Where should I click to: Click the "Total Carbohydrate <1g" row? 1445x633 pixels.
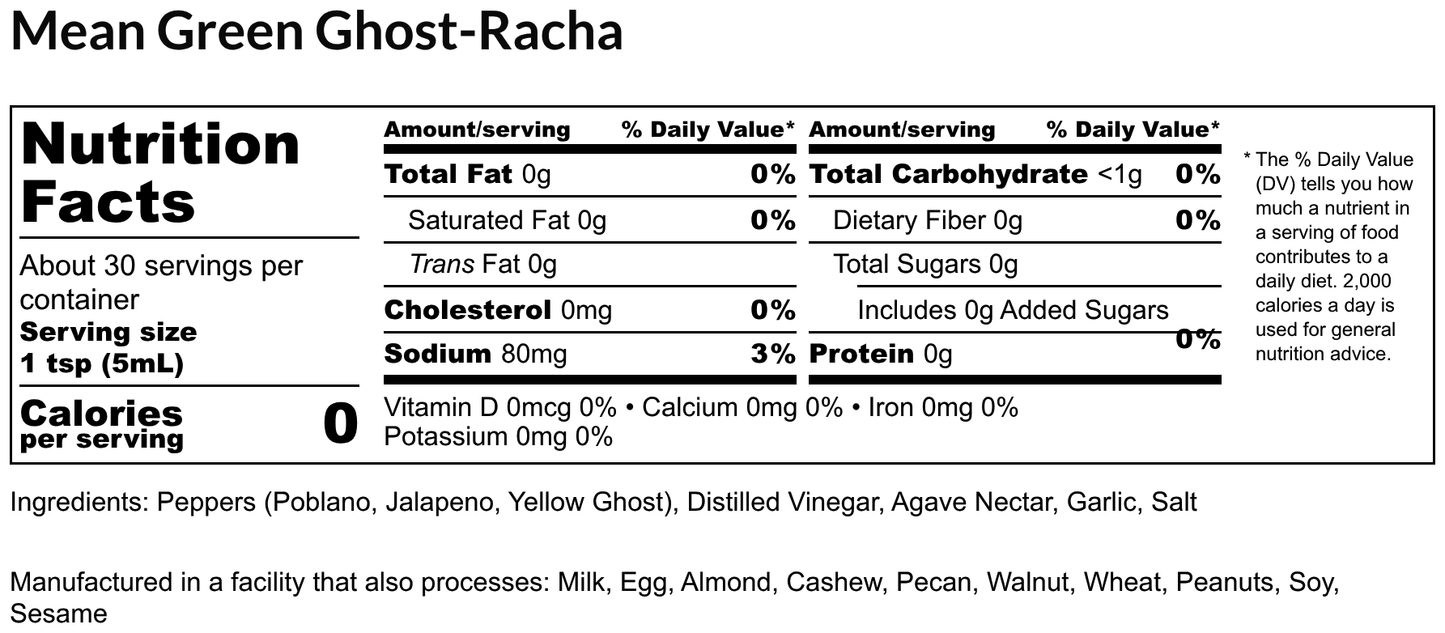point(975,175)
